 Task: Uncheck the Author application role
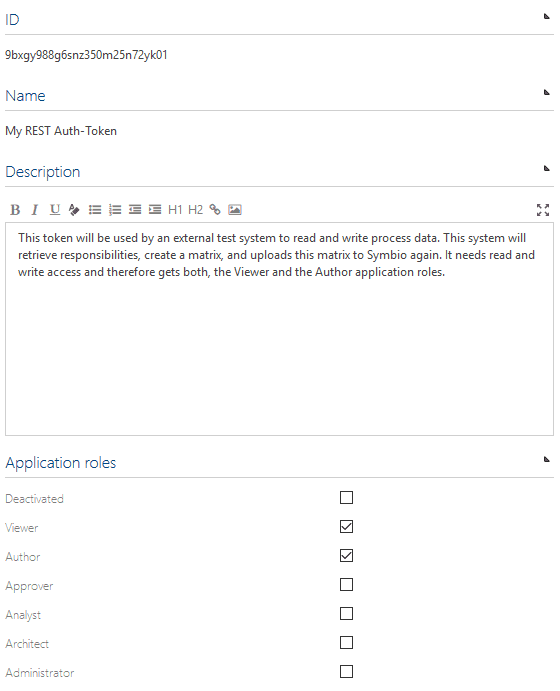[346, 556]
